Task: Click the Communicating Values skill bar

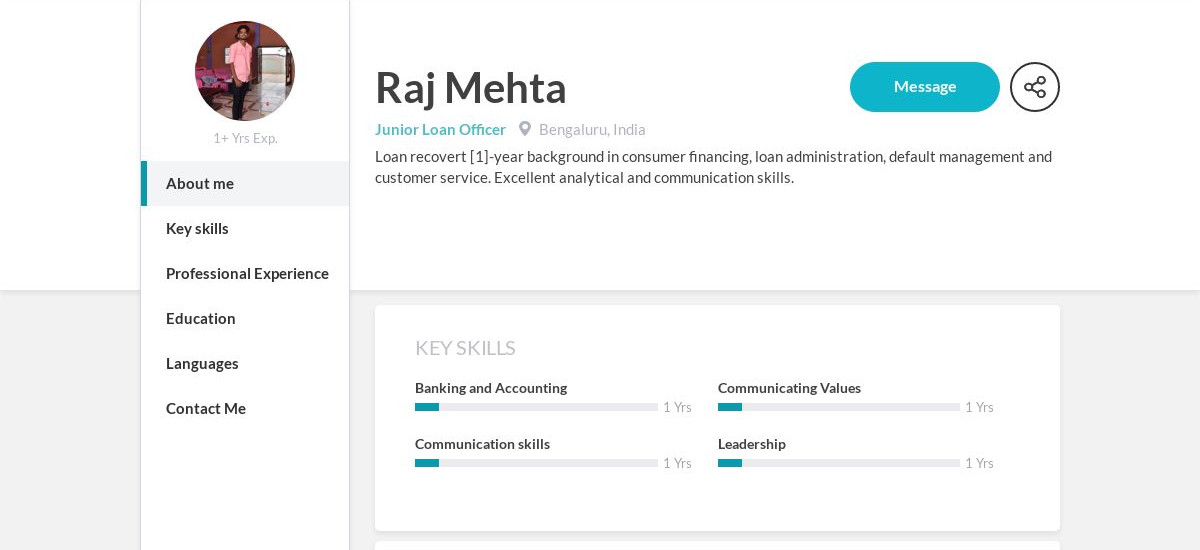Action: coord(839,407)
